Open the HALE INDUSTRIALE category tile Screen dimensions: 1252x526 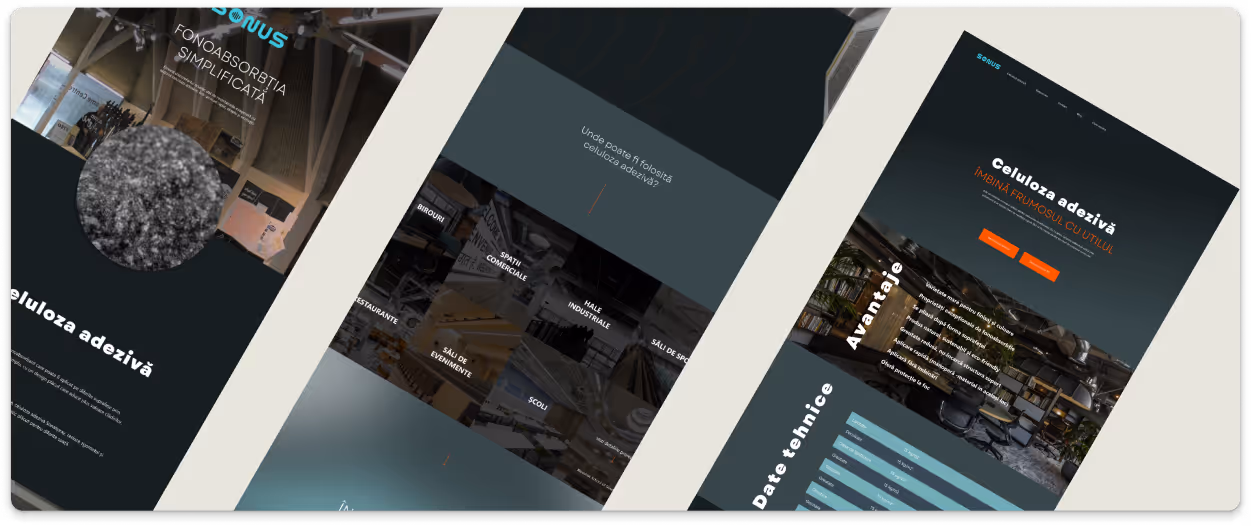[589, 313]
